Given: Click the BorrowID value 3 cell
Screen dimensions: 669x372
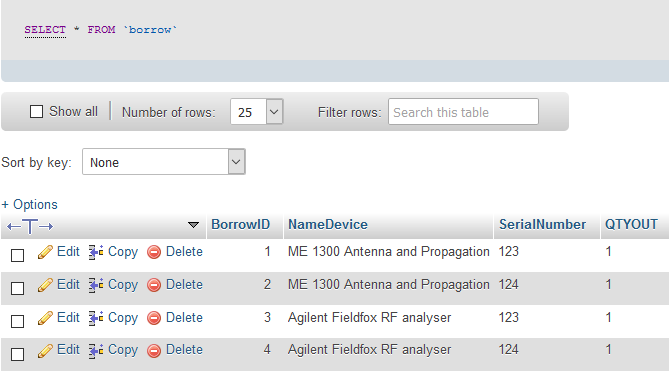Looking at the screenshot, I should coord(267,318).
